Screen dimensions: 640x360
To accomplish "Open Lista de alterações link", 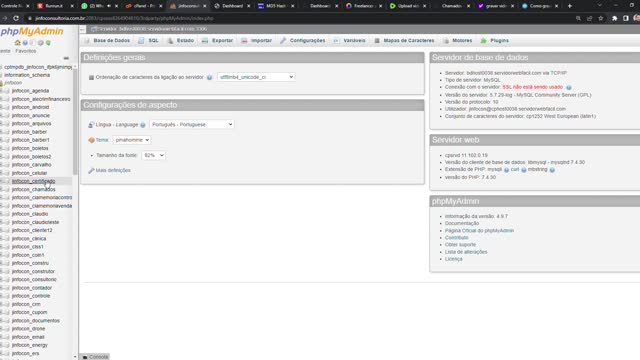I will [466, 252].
